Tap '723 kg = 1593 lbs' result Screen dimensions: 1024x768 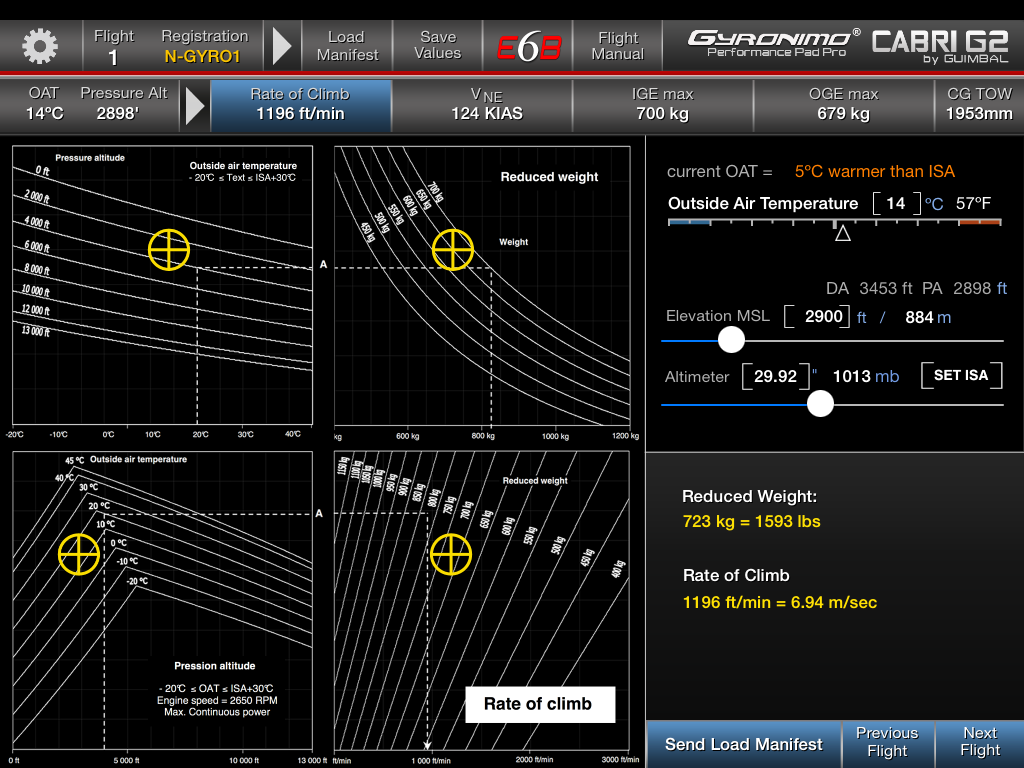click(751, 521)
